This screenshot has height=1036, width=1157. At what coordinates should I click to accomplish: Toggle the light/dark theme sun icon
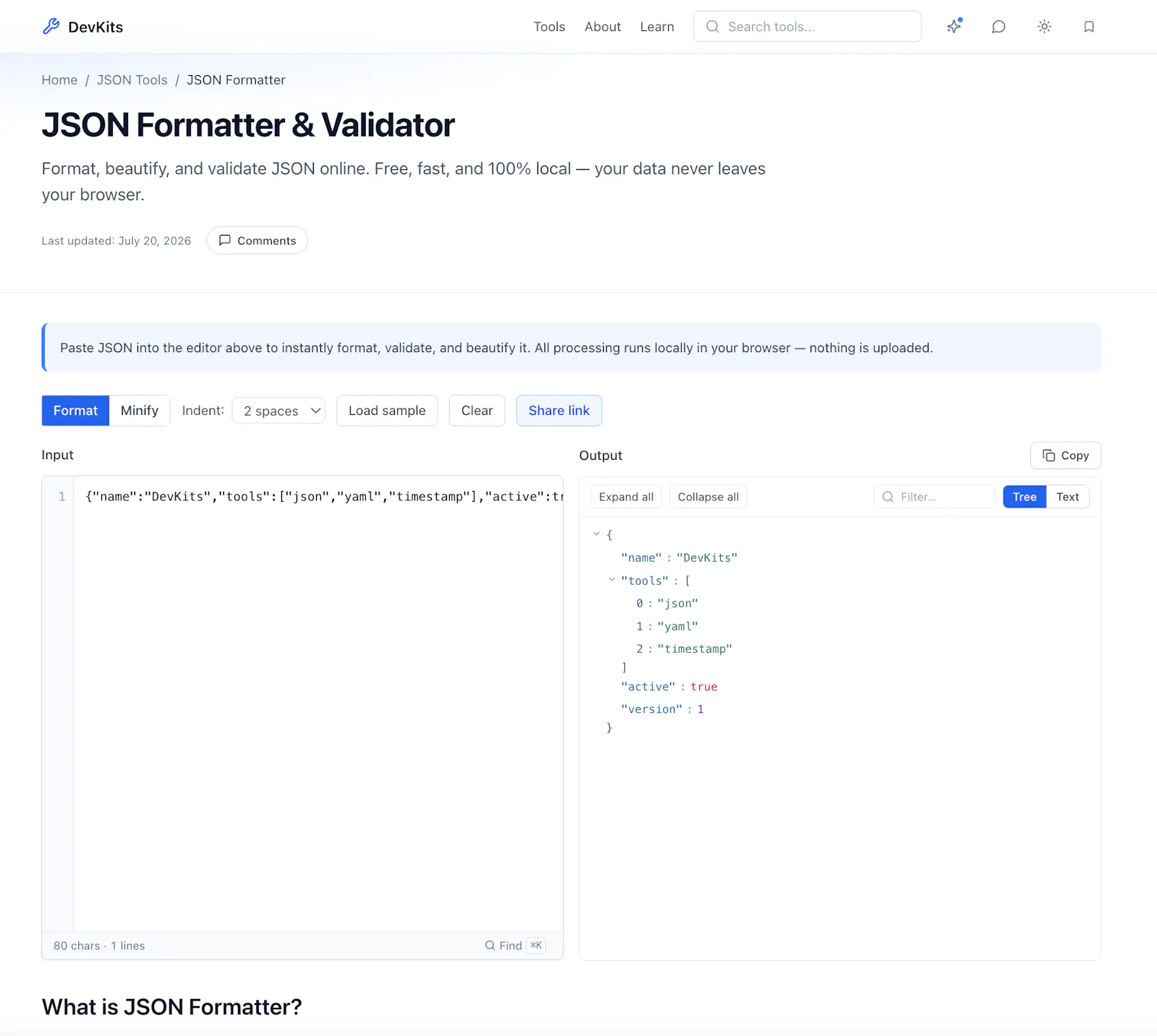coord(1044,27)
